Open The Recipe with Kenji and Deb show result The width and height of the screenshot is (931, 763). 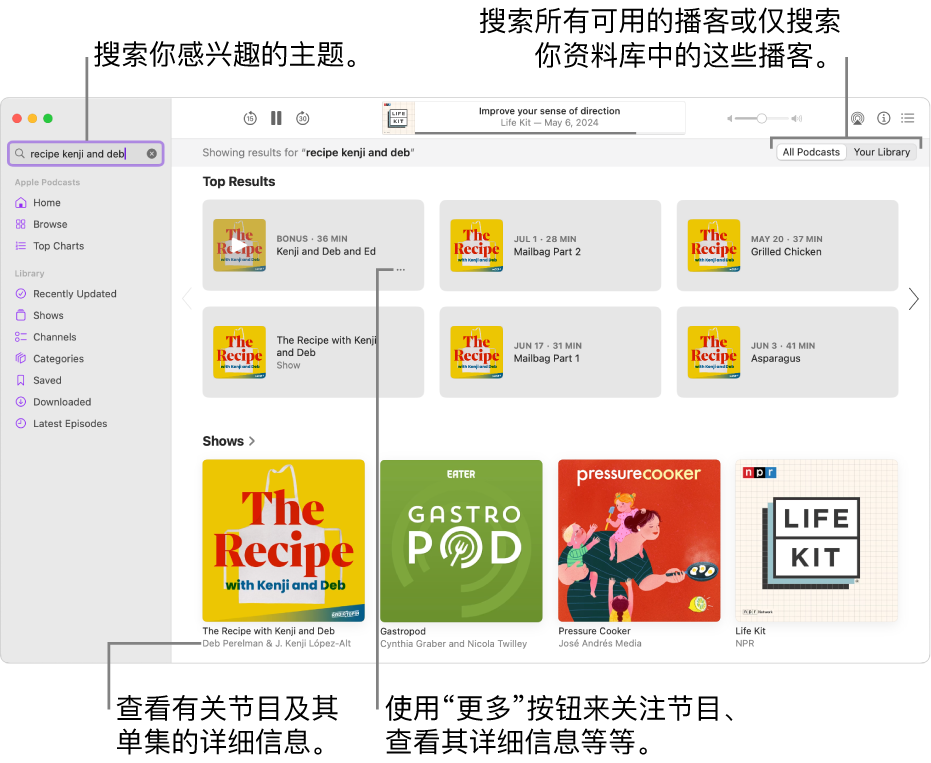pyautogui.click(x=313, y=352)
